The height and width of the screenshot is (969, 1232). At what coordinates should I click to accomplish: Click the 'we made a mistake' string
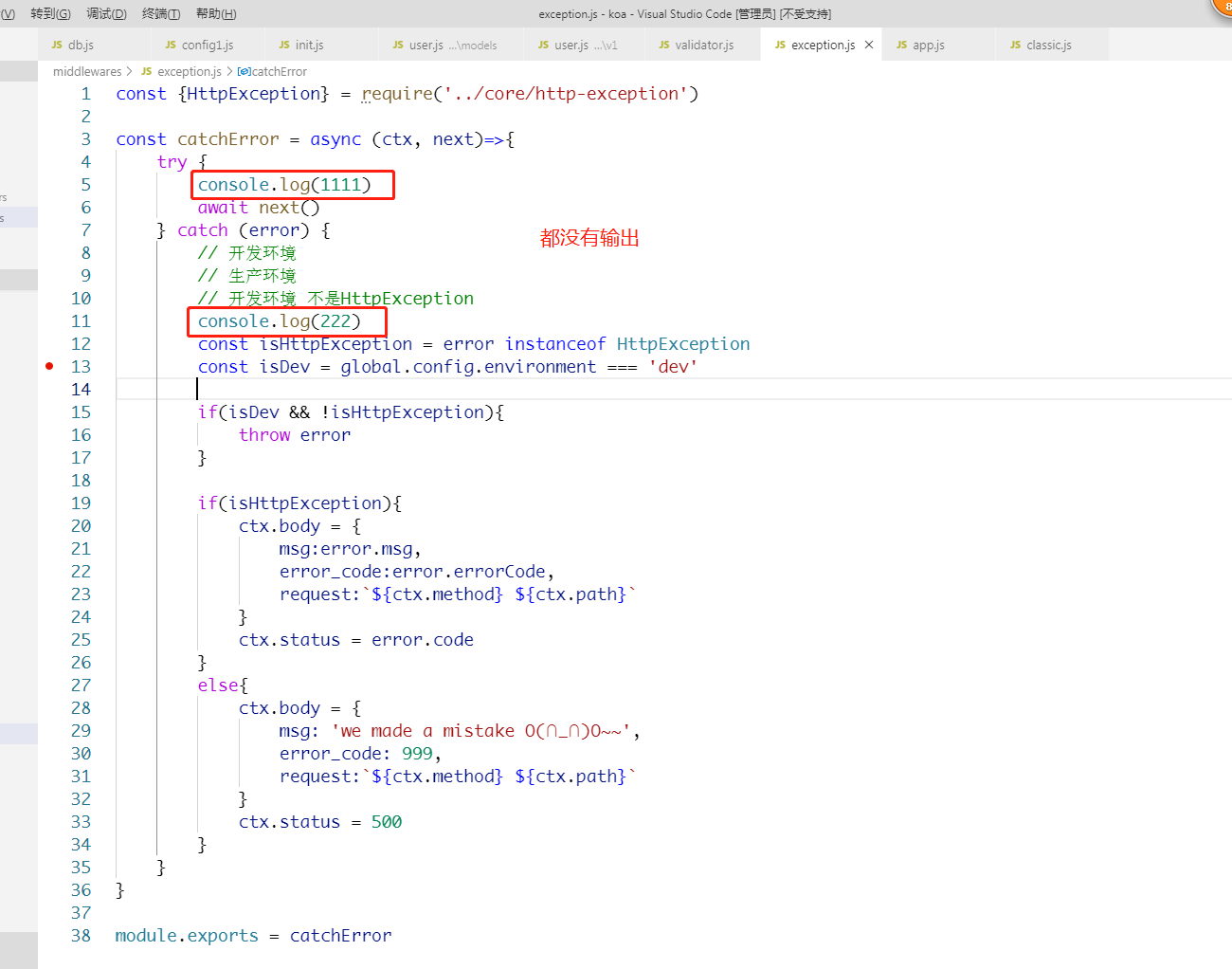pos(481,731)
